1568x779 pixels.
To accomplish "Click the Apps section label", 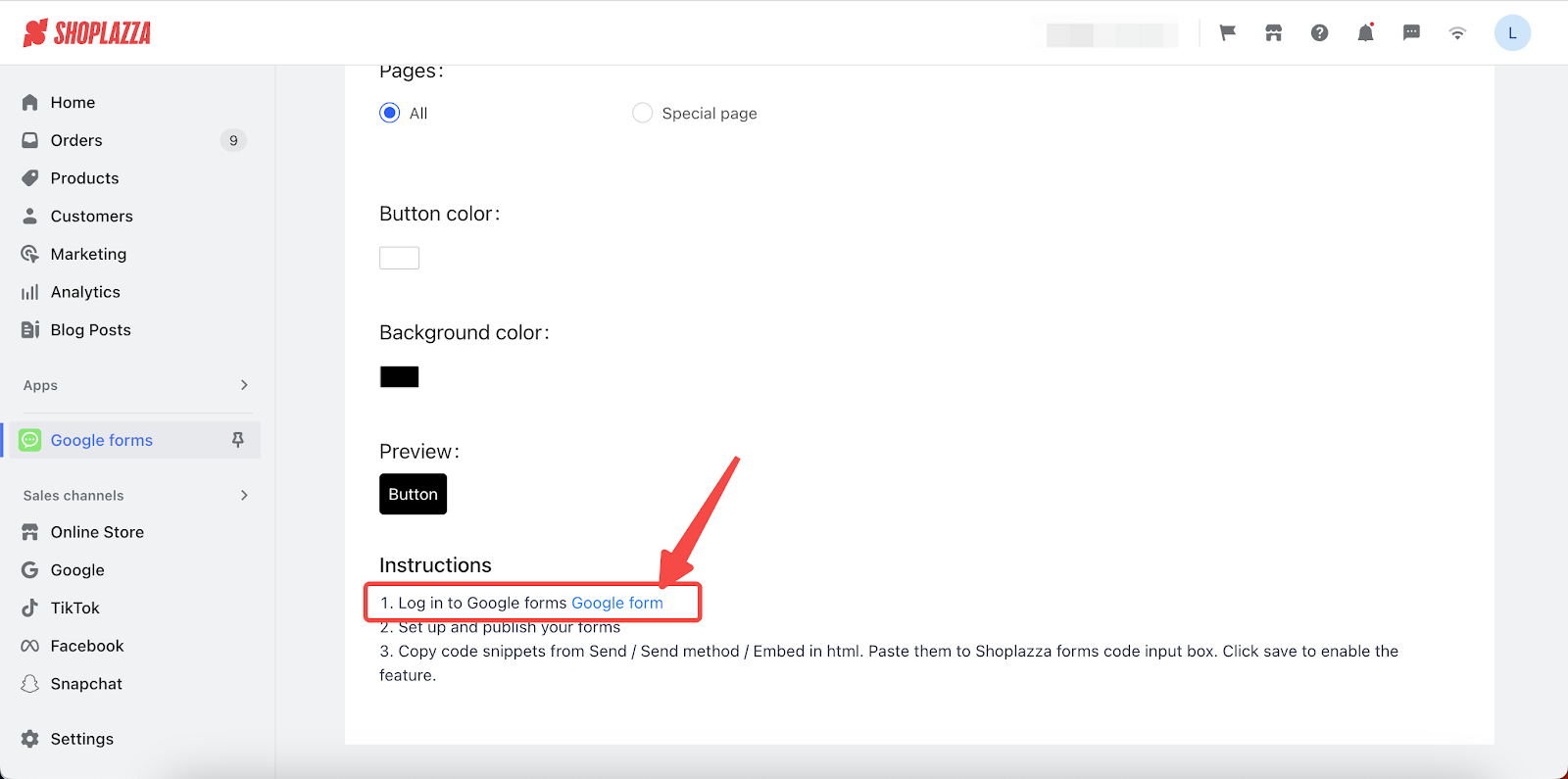I will click(x=40, y=385).
